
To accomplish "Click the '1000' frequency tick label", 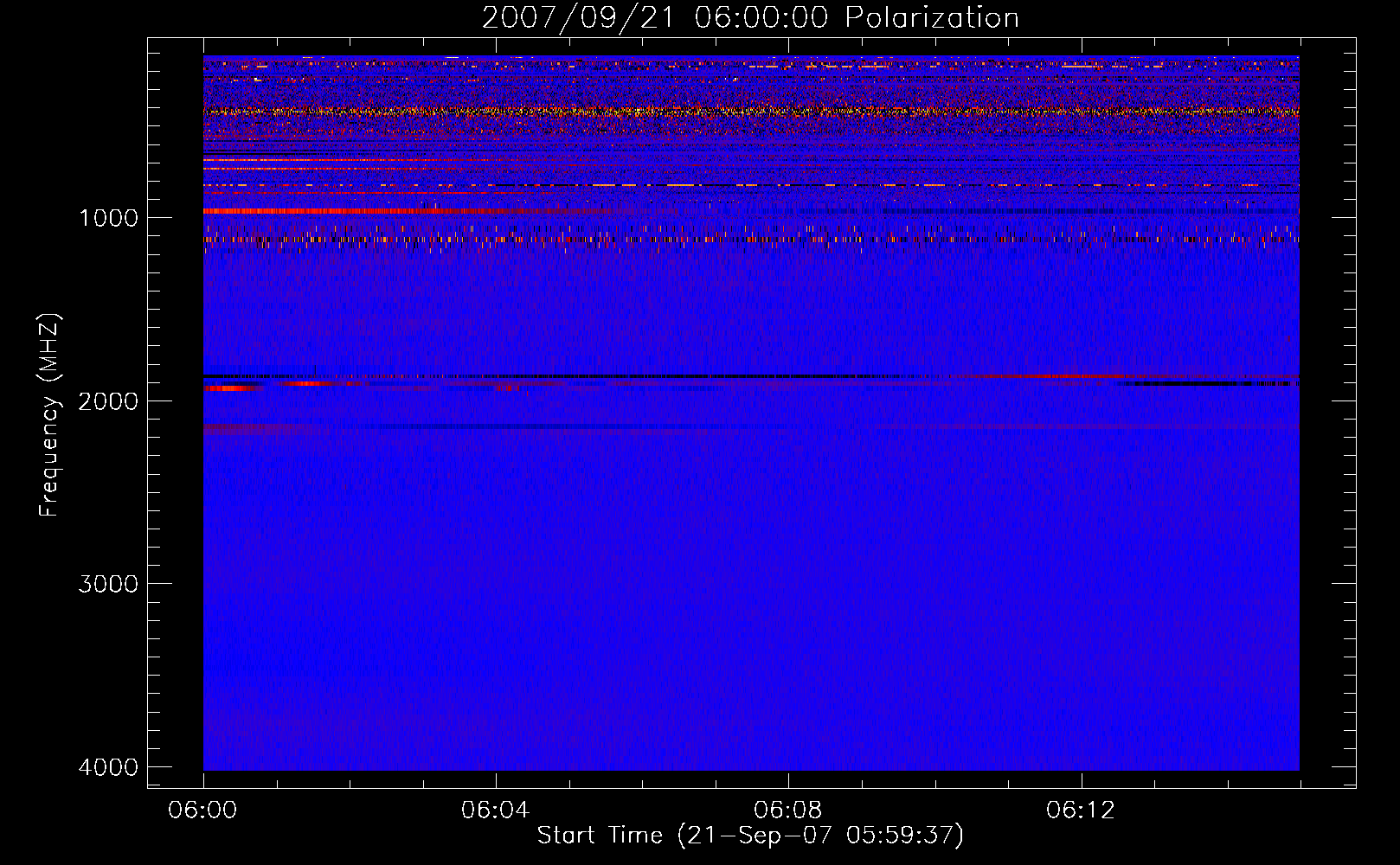I will coord(108,217).
